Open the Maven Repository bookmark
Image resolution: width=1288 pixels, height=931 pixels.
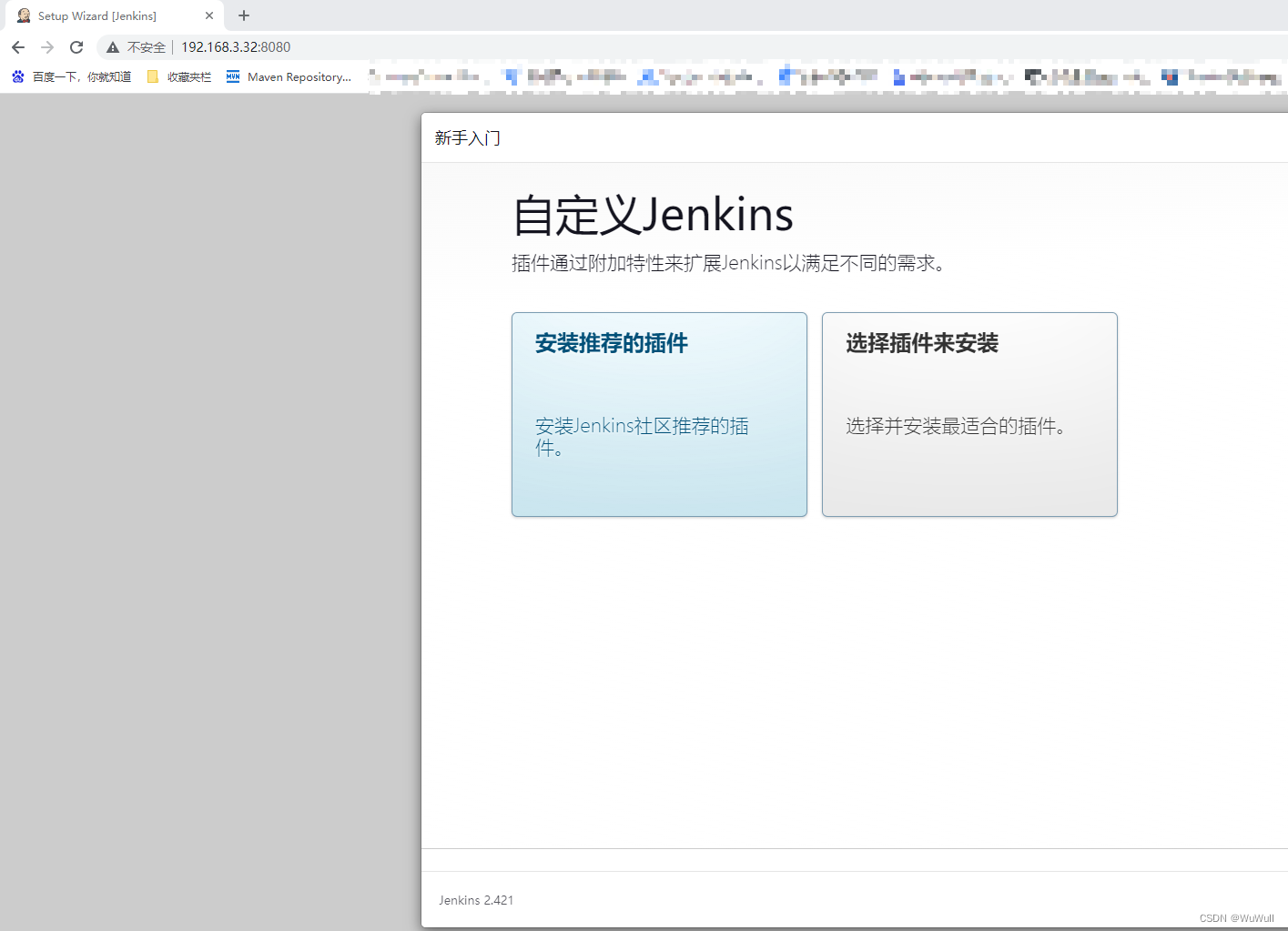point(289,77)
